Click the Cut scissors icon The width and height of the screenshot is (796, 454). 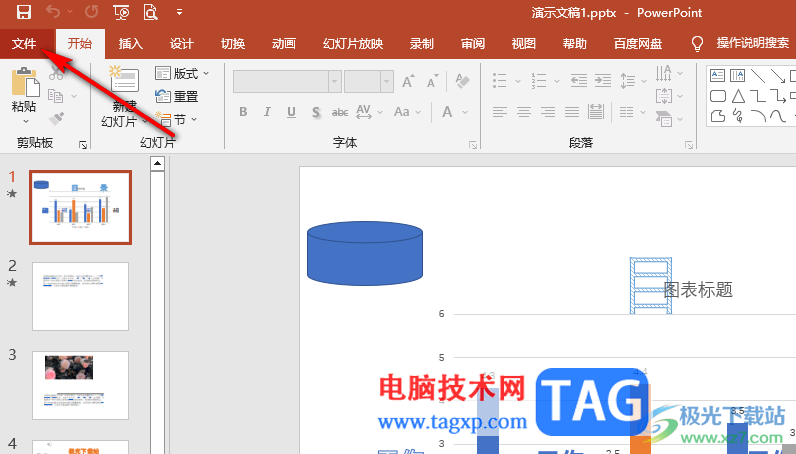pos(56,74)
